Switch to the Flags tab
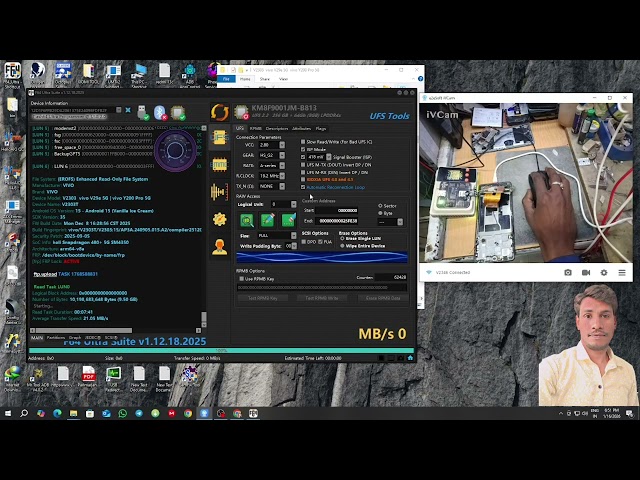This screenshot has height=480, width=640. (321, 129)
